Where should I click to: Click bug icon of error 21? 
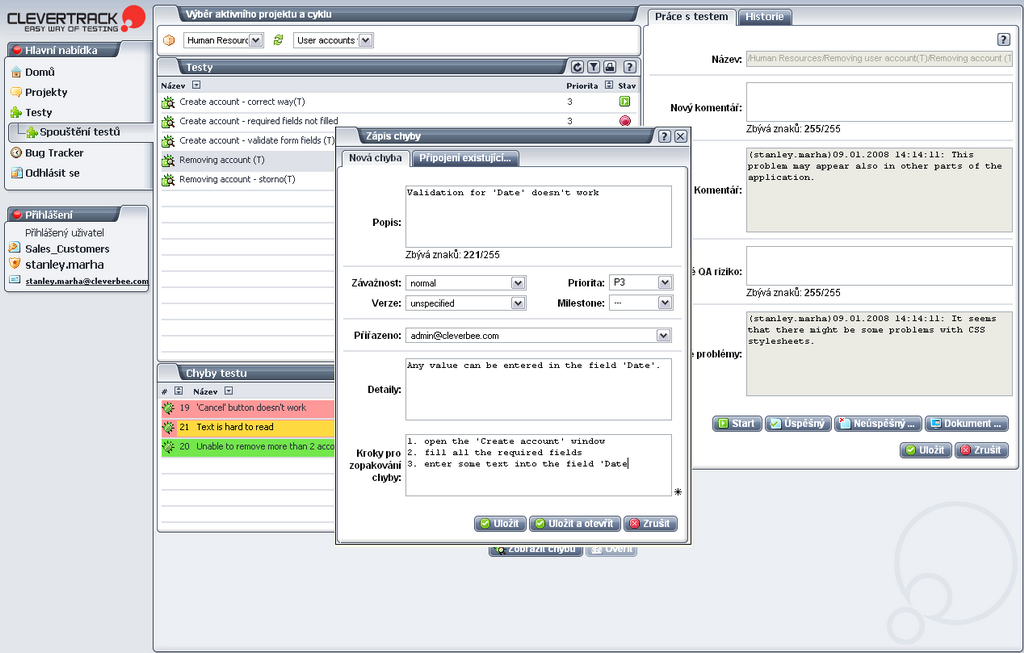point(168,427)
